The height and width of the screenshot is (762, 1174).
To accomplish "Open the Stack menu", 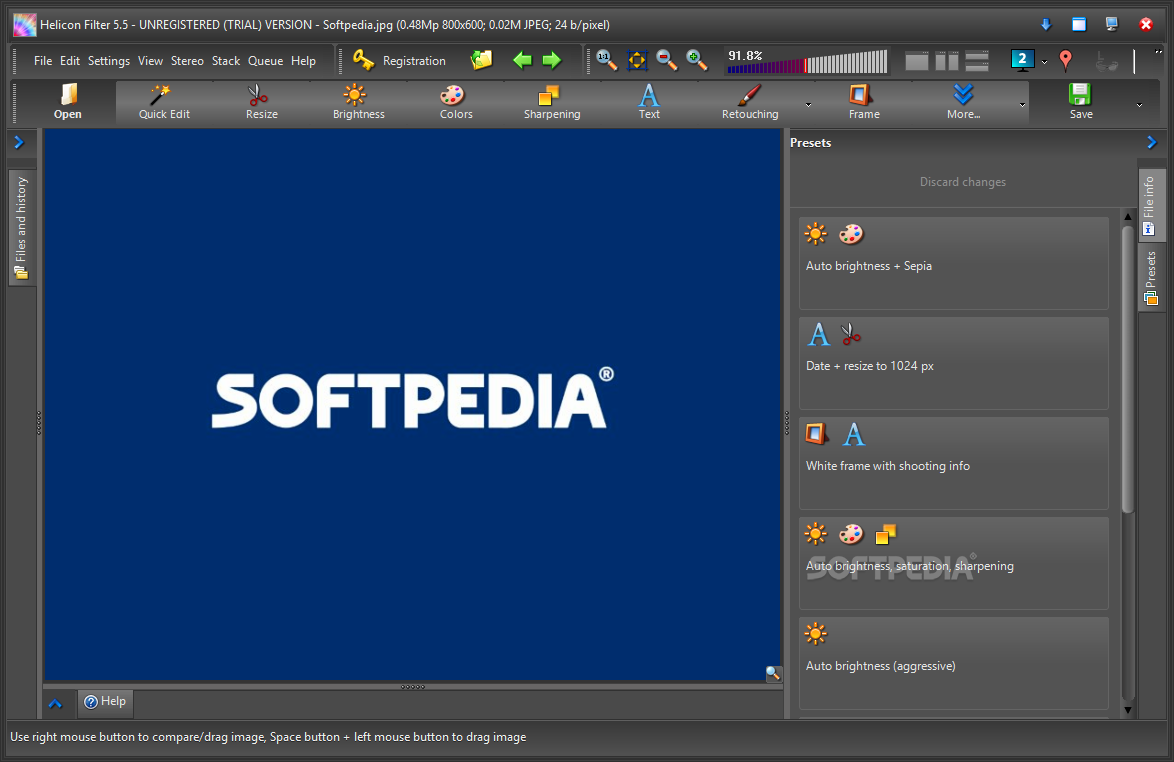I will [226, 61].
